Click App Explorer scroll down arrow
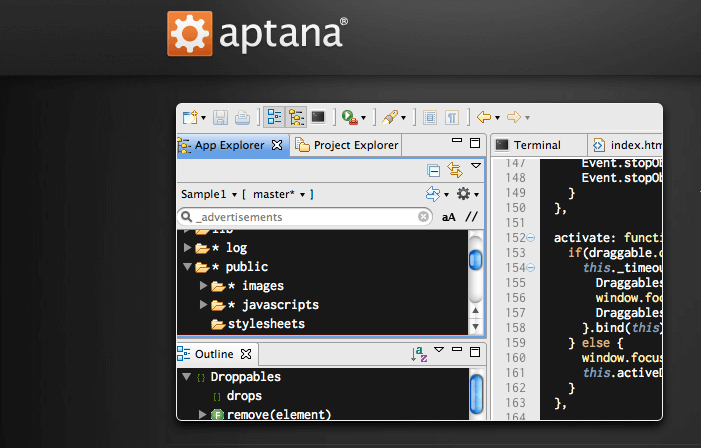This screenshot has width=701, height=448. (476, 326)
